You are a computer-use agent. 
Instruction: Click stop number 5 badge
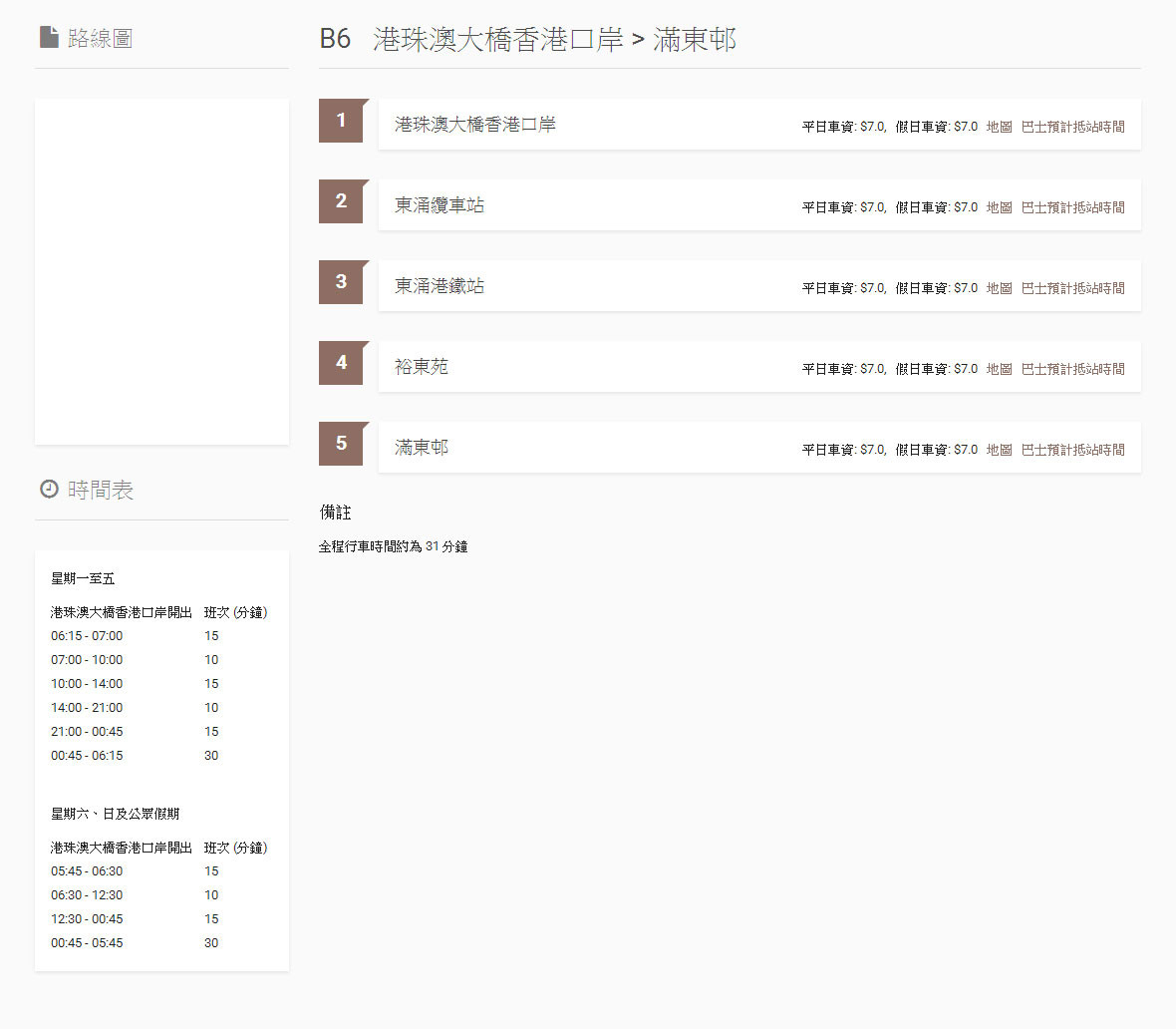341,444
